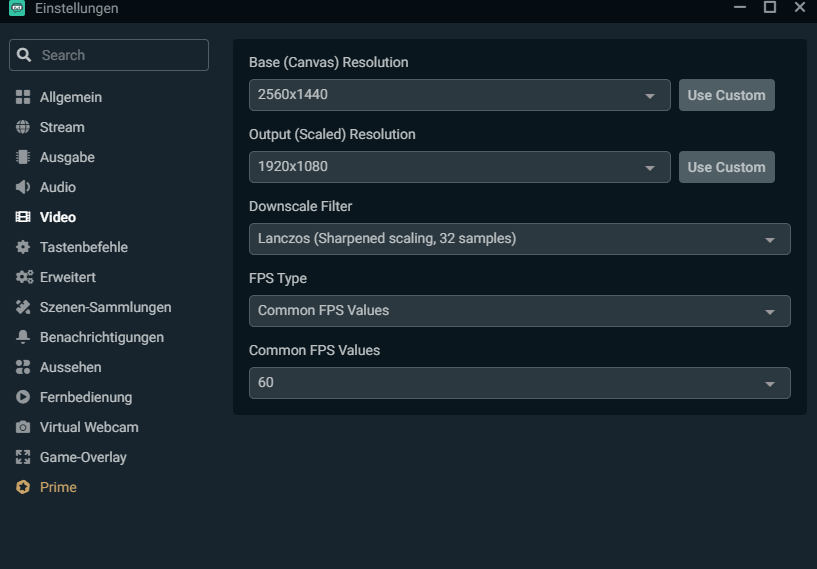Focus the Search settings field
Viewport: 817px width, 569px height.
(120, 55)
